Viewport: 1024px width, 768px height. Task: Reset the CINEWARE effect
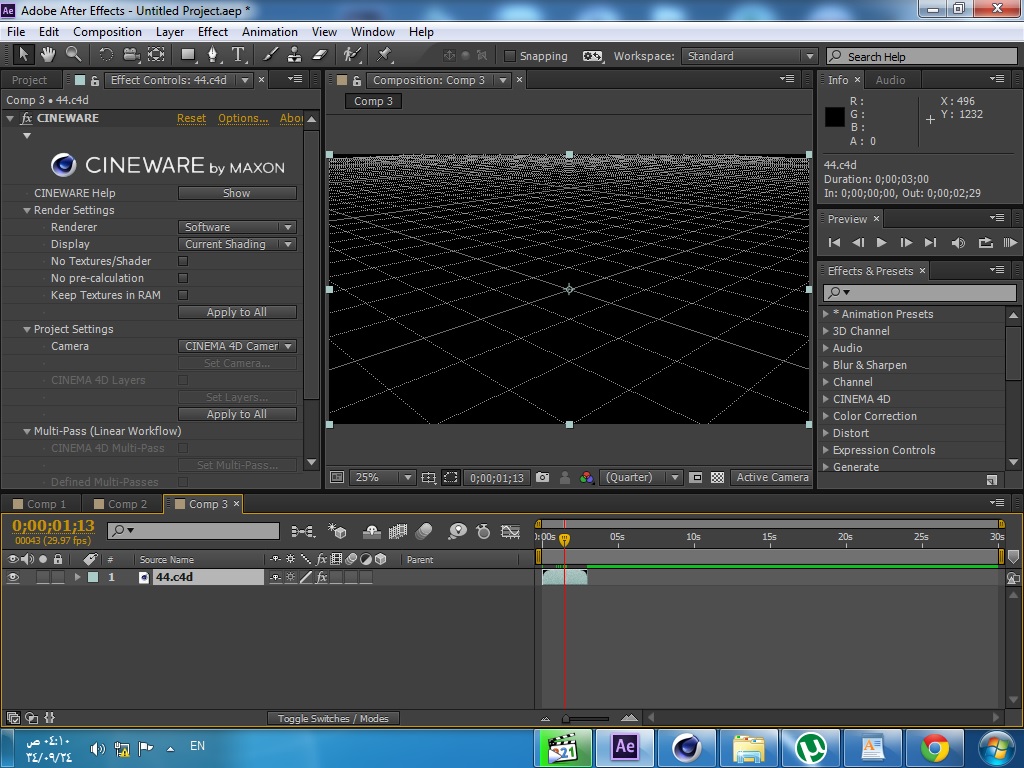click(191, 118)
